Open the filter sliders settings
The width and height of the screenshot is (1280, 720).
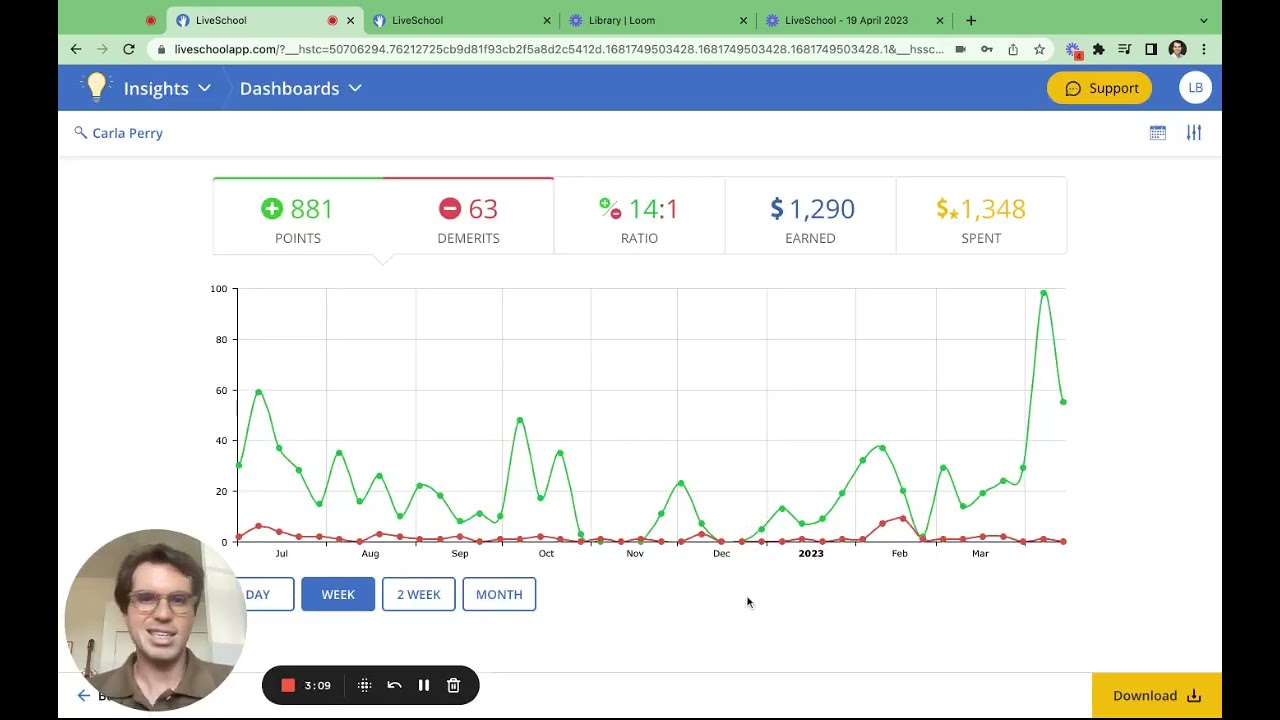1194,132
